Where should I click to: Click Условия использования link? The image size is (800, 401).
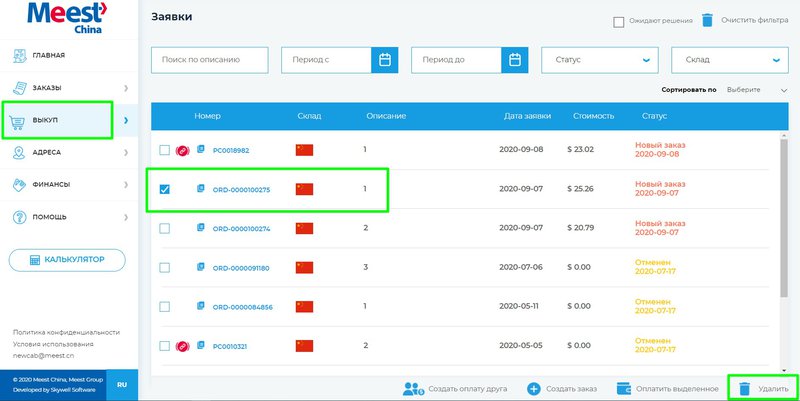[x=53, y=344]
